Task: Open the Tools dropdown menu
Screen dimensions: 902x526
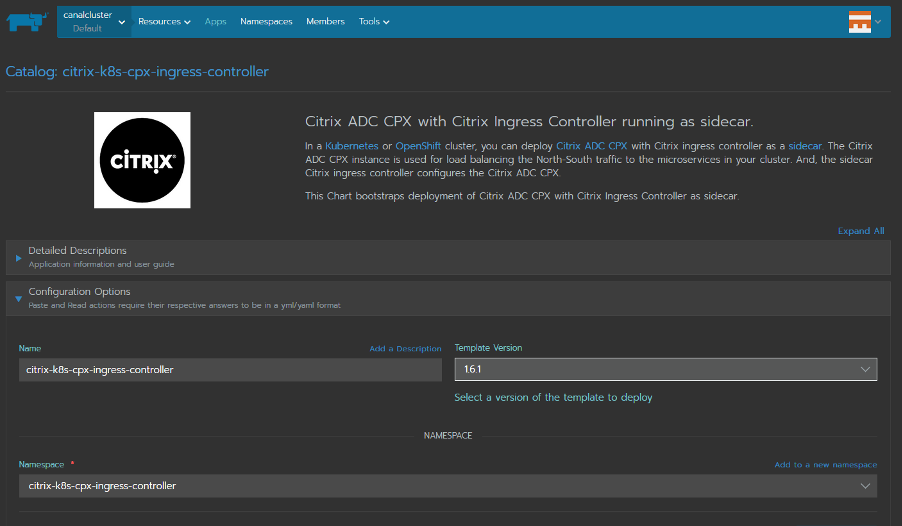Action: [x=374, y=21]
